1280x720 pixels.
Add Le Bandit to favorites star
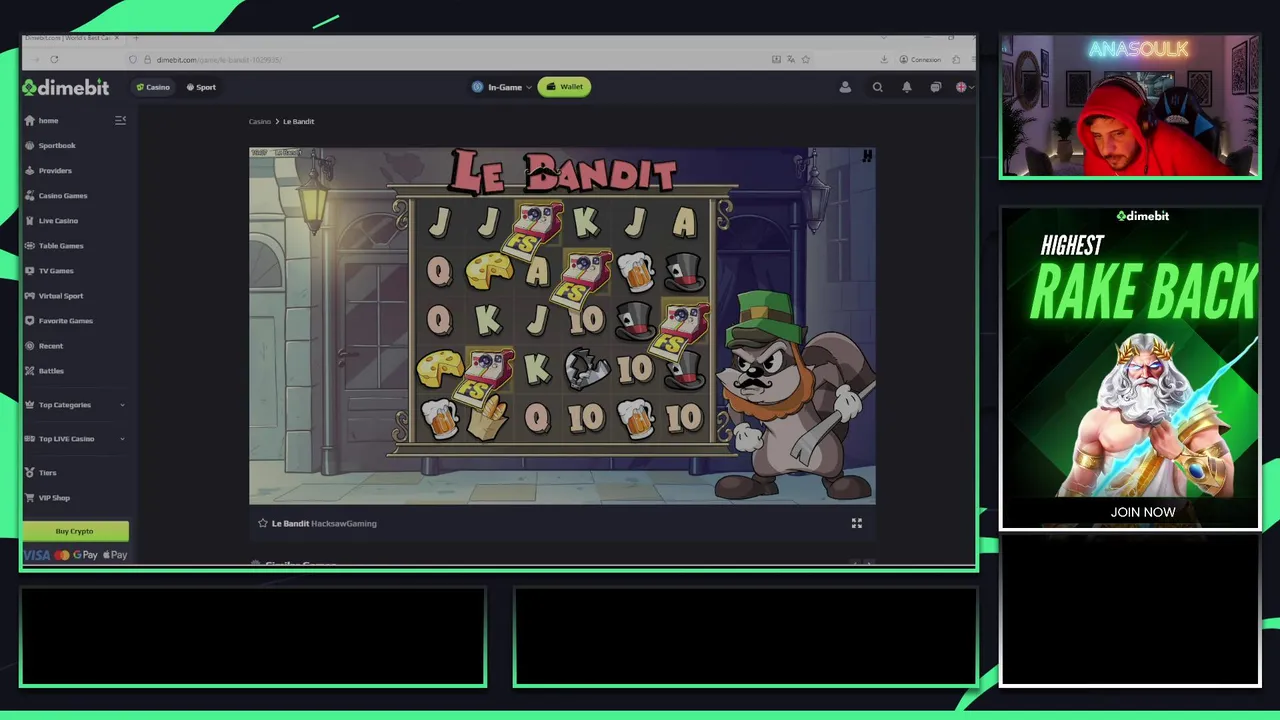point(263,523)
